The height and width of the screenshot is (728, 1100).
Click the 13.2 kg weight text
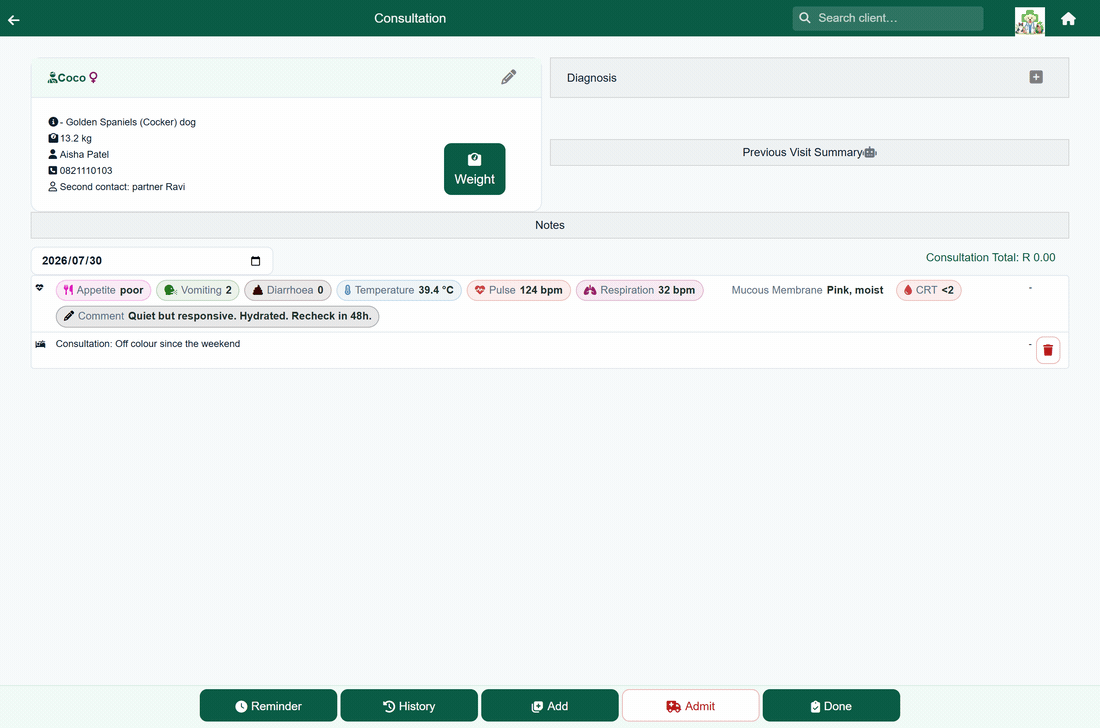[76, 138]
